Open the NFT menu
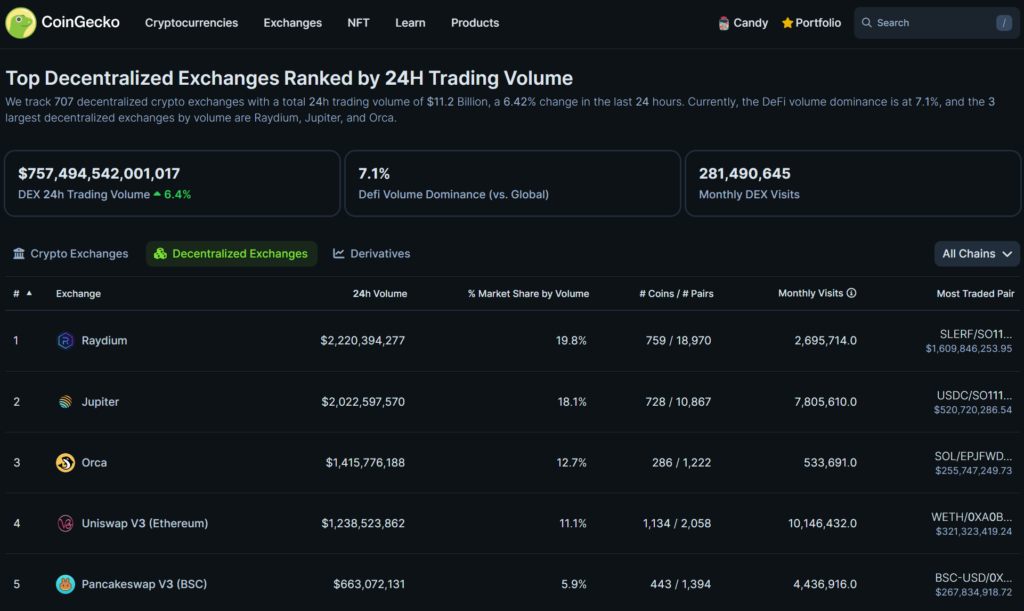Viewport: 1024px width, 611px height. (x=358, y=23)
